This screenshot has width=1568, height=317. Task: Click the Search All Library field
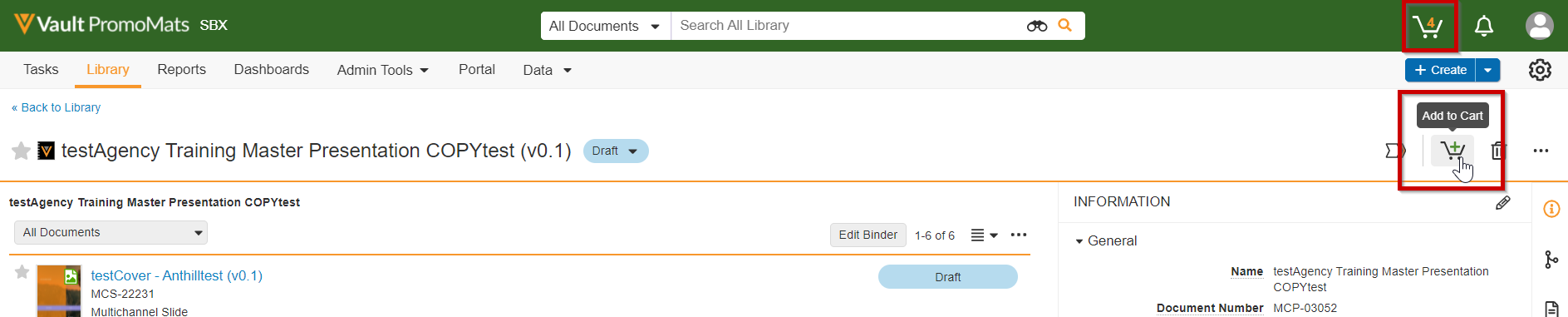tap(848, 26)
